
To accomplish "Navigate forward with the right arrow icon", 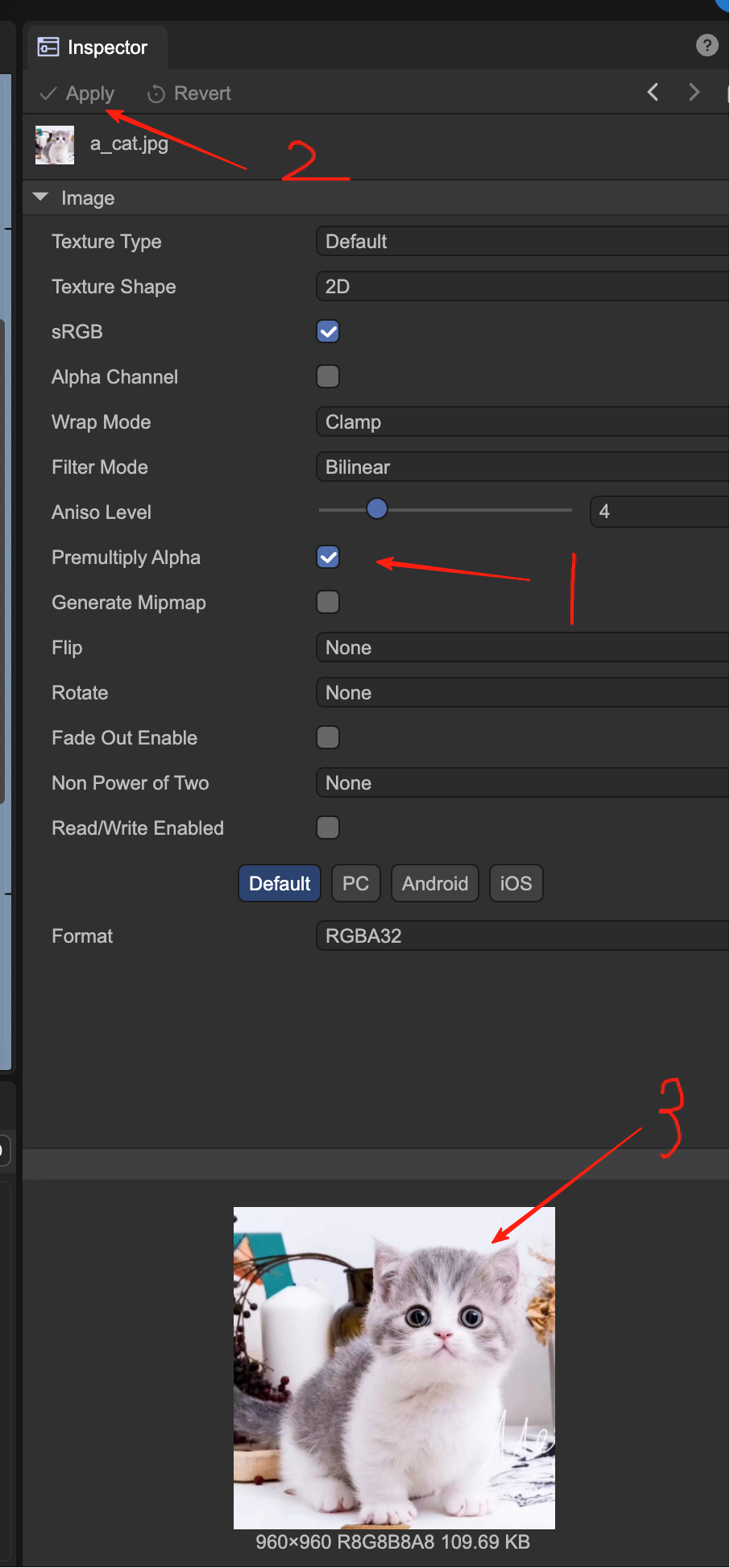I will (x=694, y=93).
